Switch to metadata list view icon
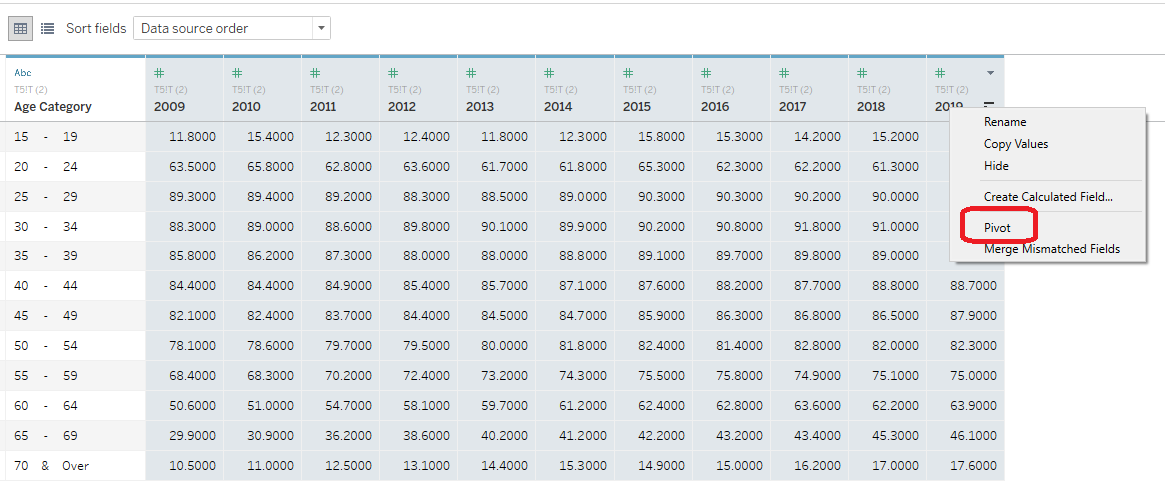 47,29
